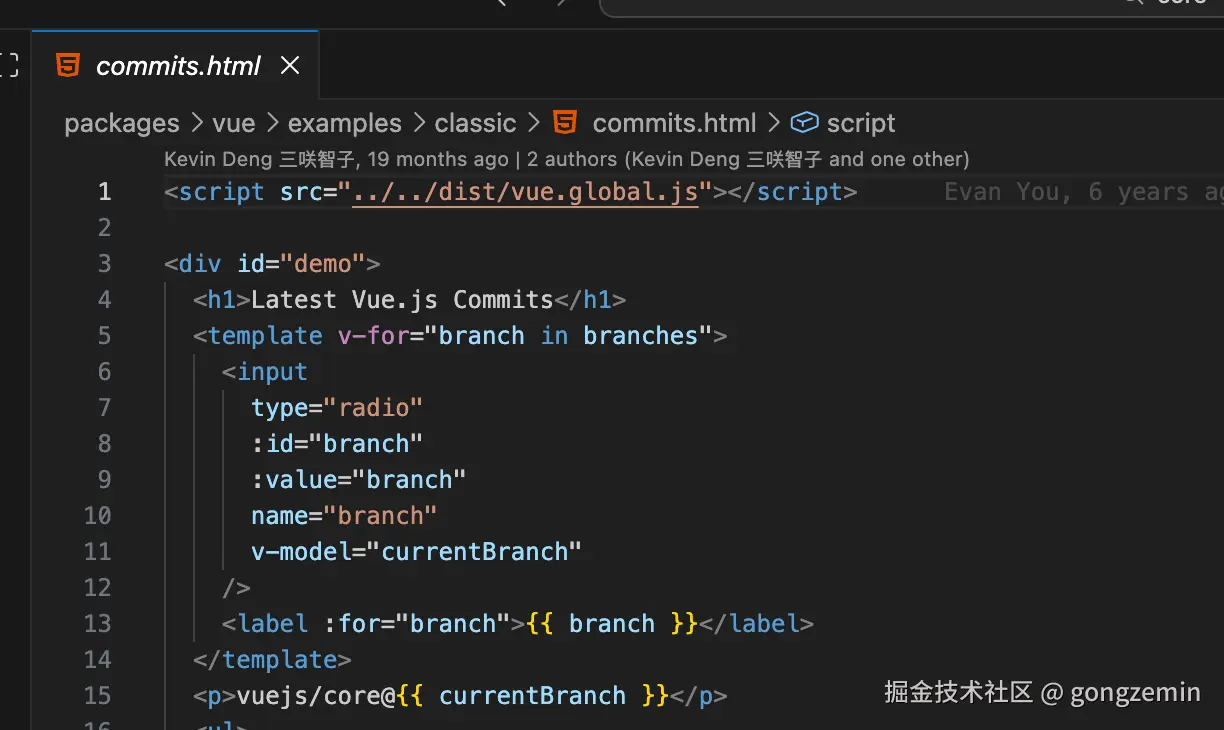Click the breadcrumb chevron between packages and vue
The height and width of the screenshot is (730, 1224).
tap(196, 124)
